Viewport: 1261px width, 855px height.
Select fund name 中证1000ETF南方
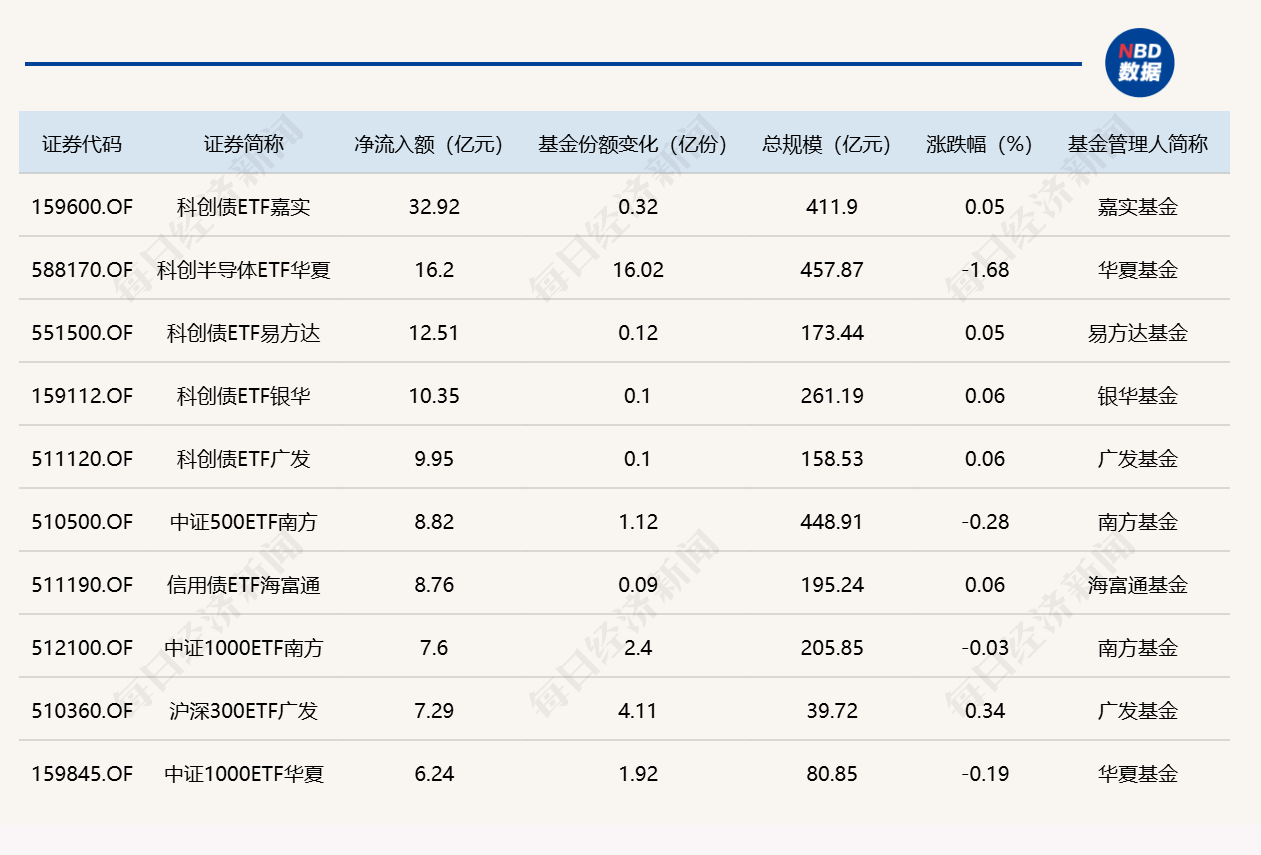pos(244,648)
